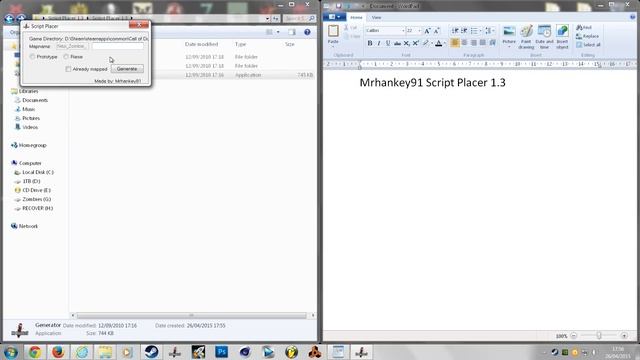The height and width of the screenshot is (360, 640).
Task: Open text color dropdown arrow
Action: (x=444, y=43)
